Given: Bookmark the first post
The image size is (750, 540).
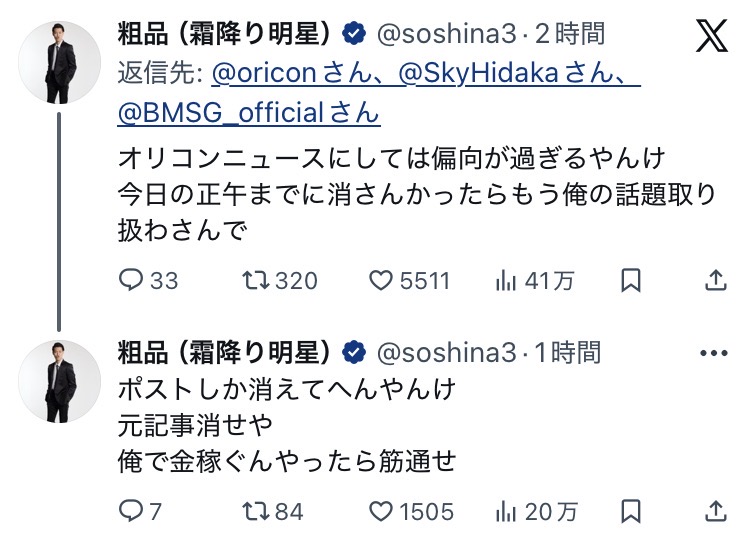Looking at the screenshot, I should (x=631, y=281).
